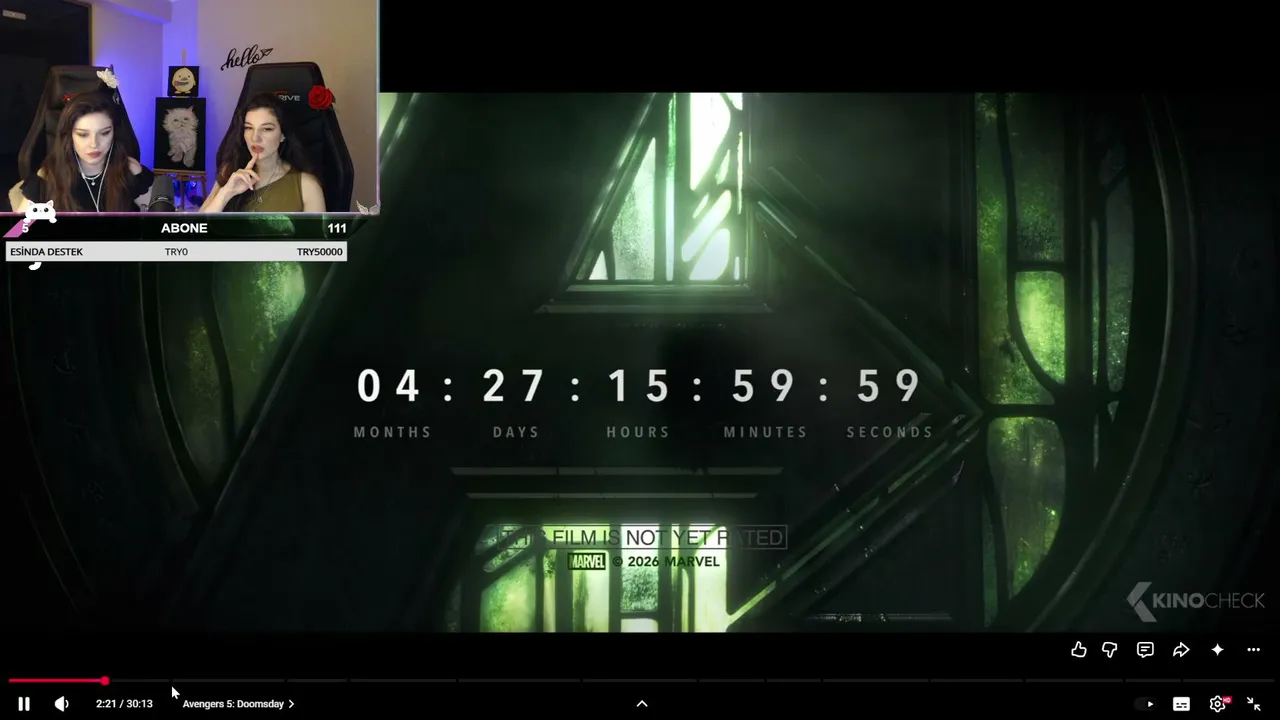Toggle subtitles/closed captions
The height and width of the screenshot is (720, 1280).
point(1181,704)
